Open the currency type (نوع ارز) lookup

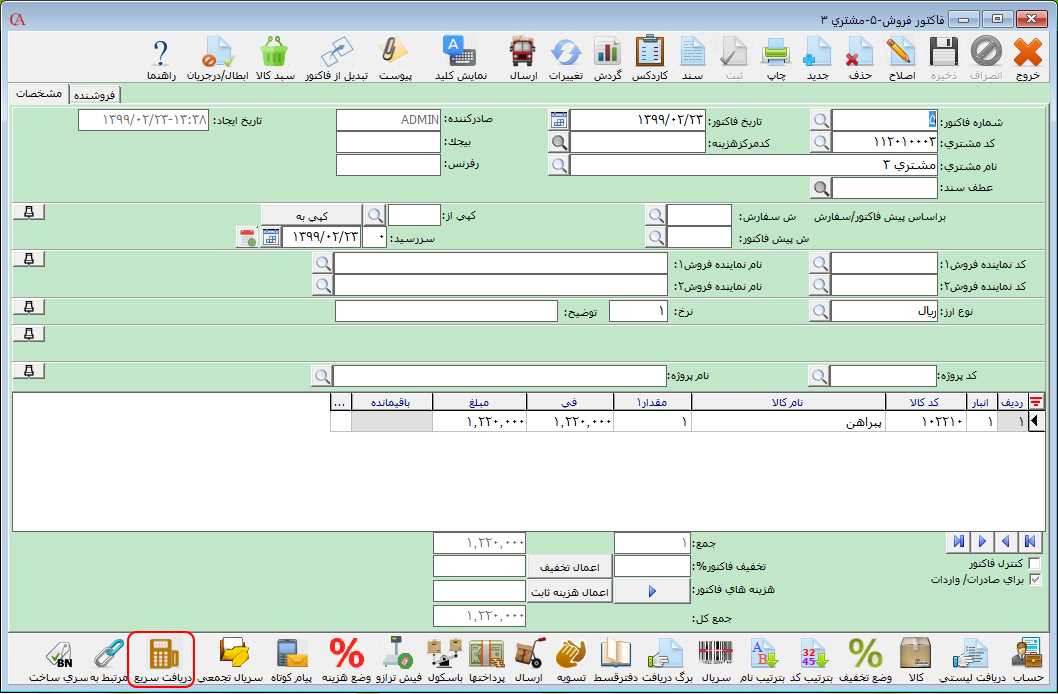tap(820, 311)
